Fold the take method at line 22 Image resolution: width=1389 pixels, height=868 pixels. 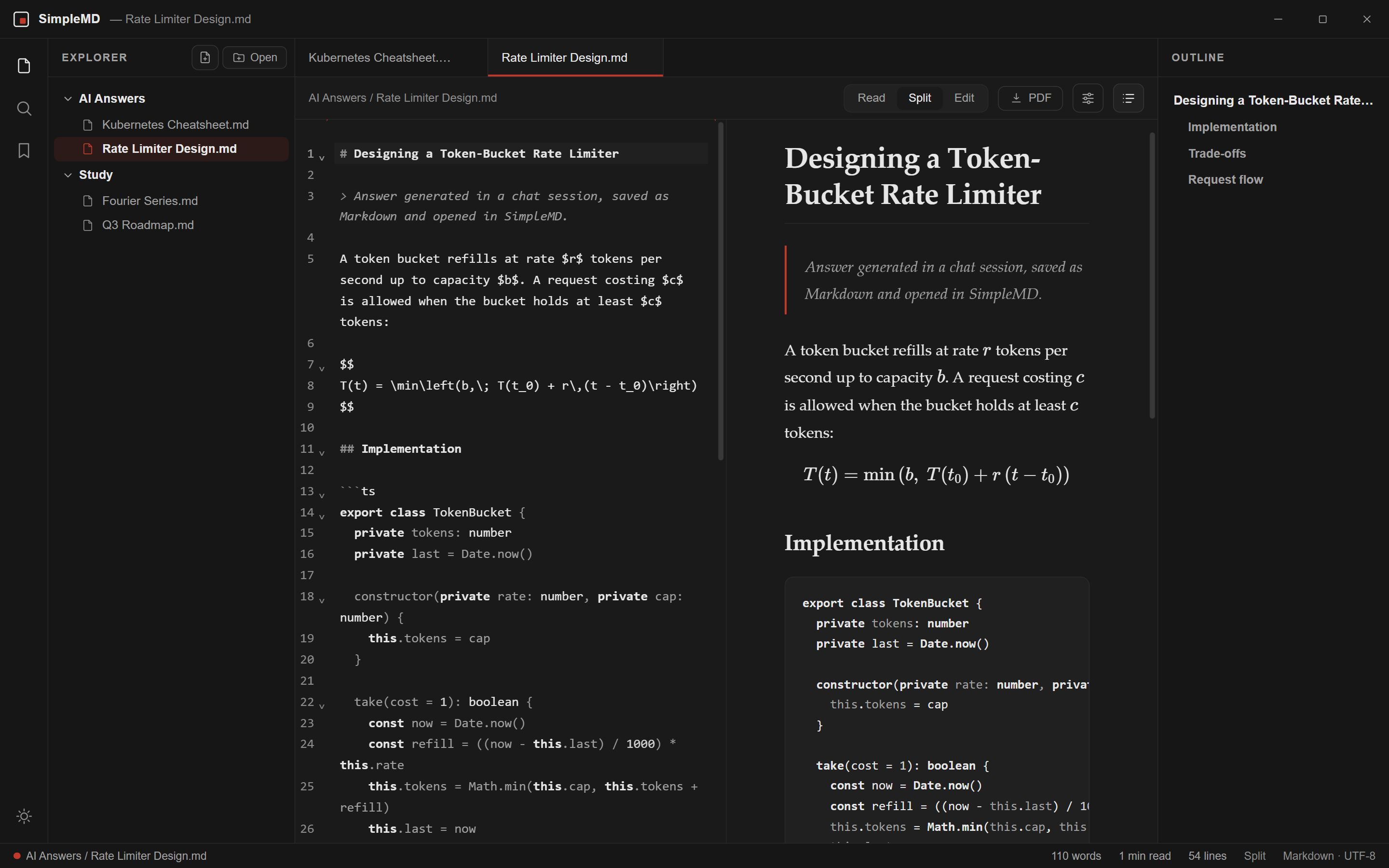[322, 706]
